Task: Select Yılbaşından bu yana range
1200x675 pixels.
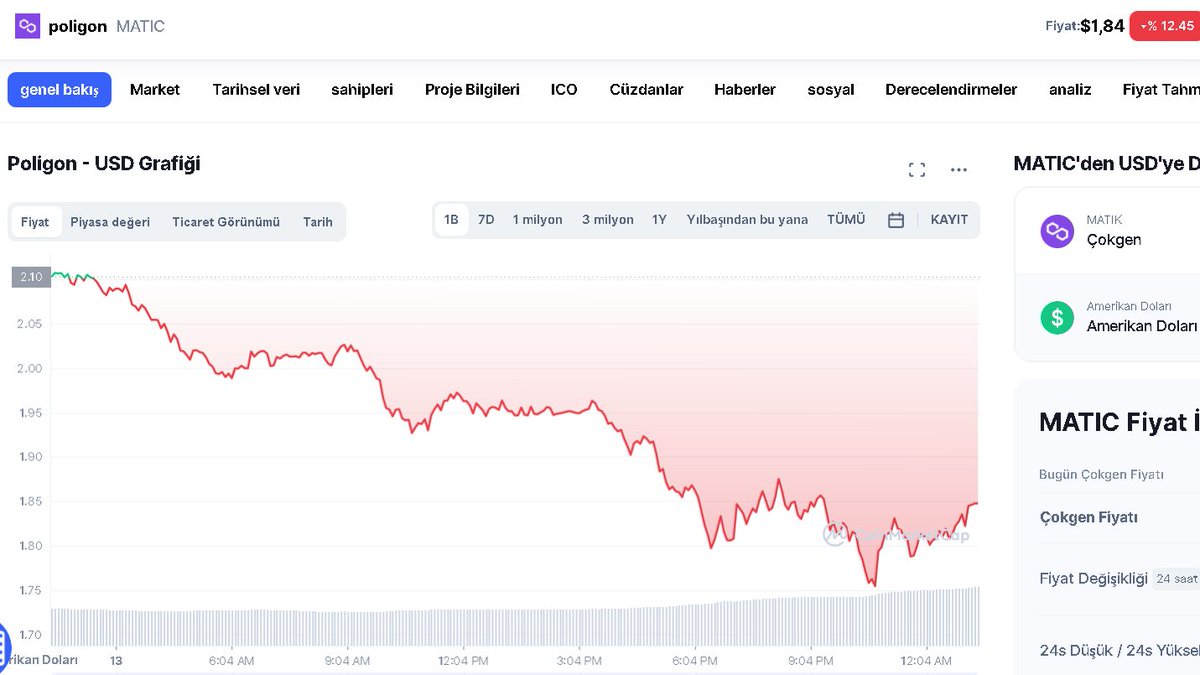Action: tap(747, 220)
